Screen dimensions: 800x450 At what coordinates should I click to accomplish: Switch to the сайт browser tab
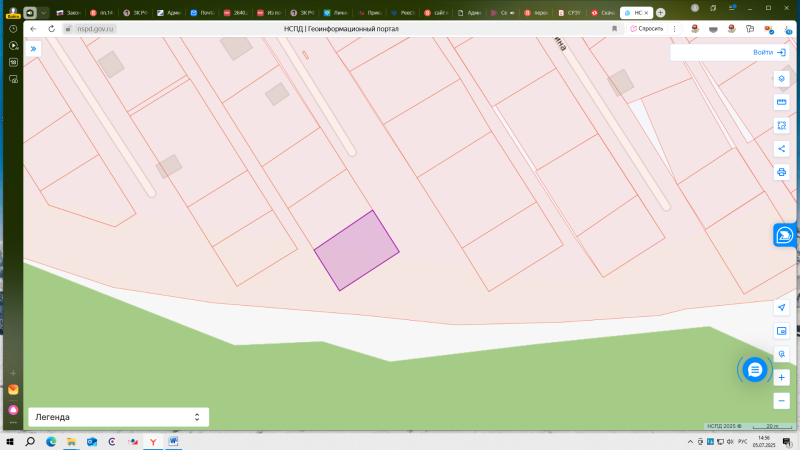[436, 13]
